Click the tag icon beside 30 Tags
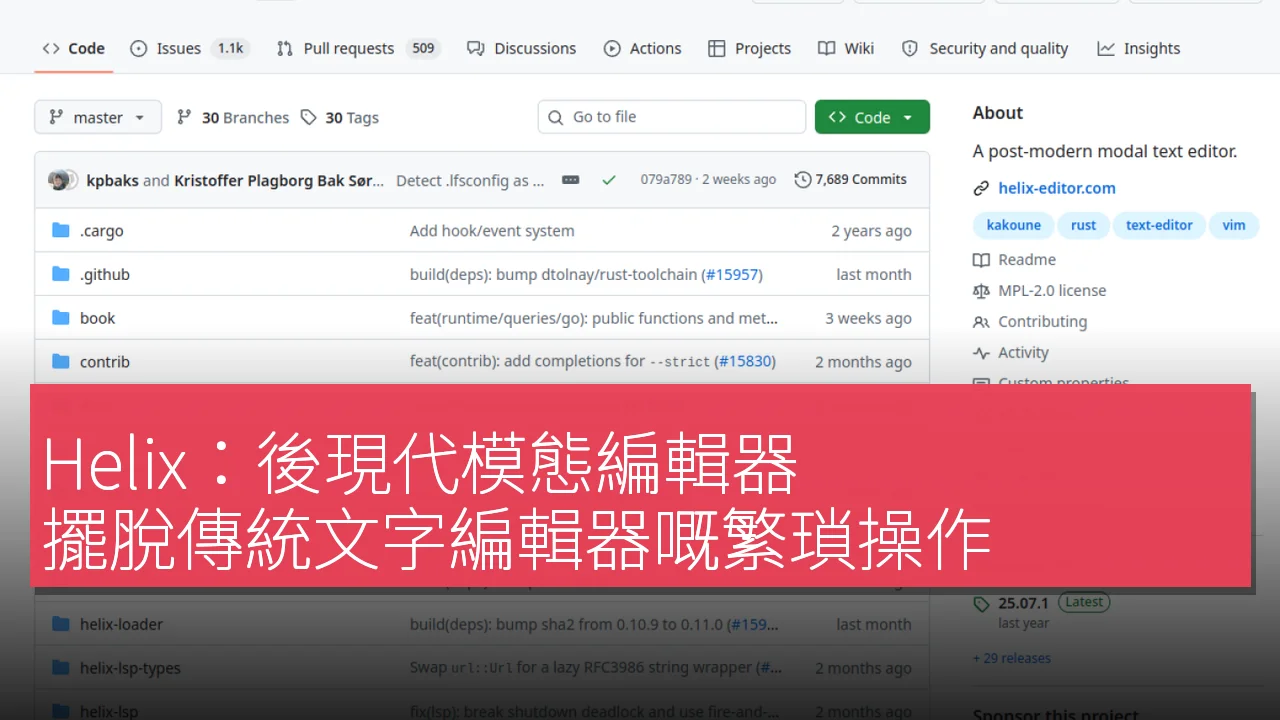The width and height of the screenshot is (1280, 720). (x=309, y=117)
